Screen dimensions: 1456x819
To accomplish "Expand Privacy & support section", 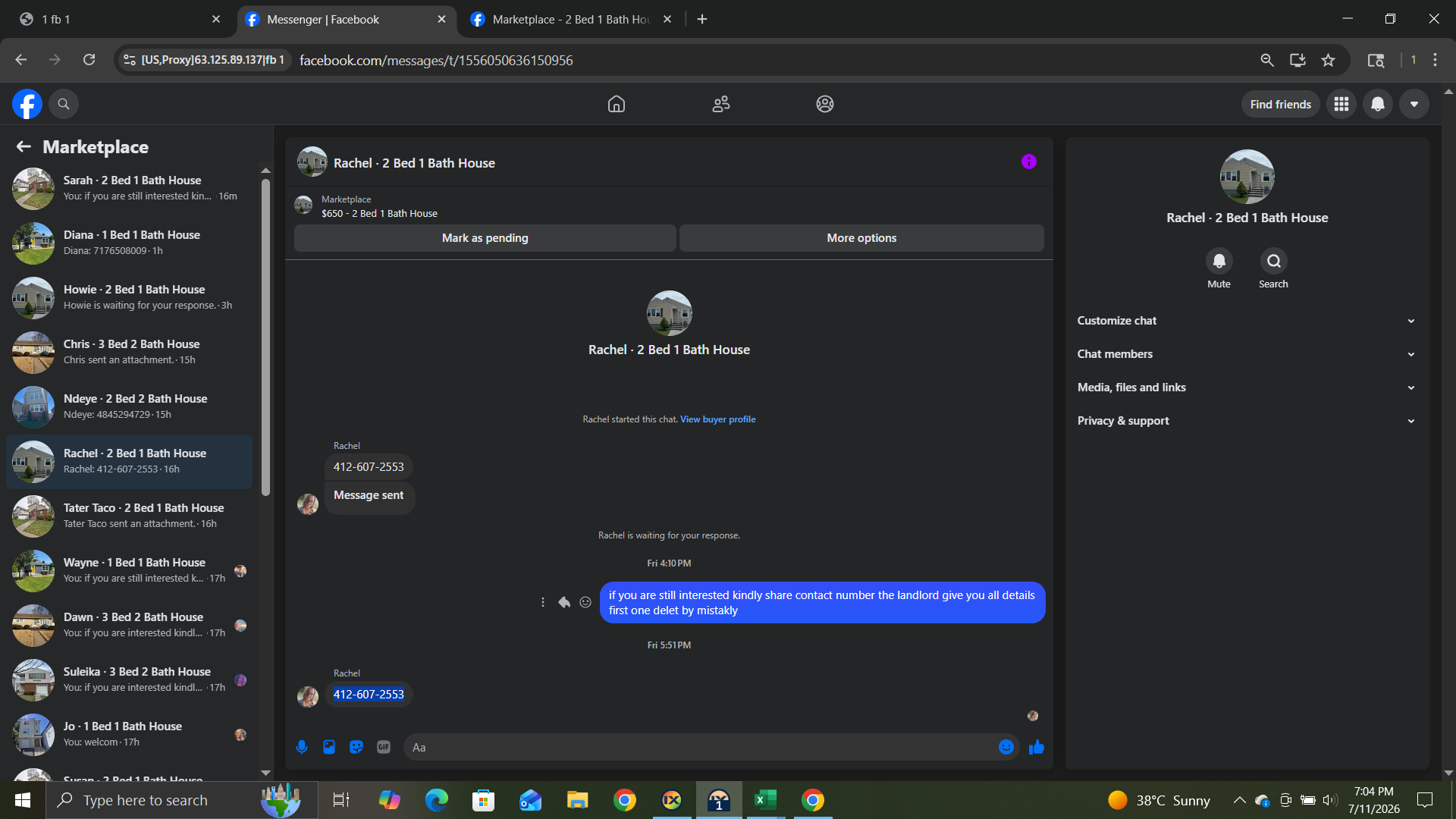I will 1247,421.
